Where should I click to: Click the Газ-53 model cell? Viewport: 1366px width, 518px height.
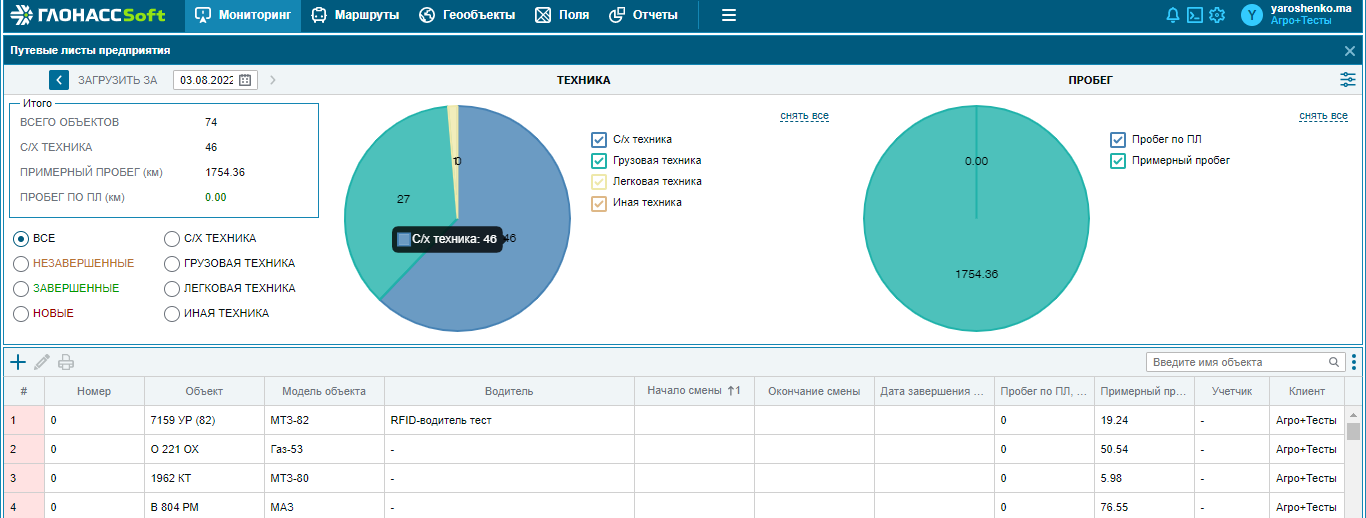tap(324, 449)
